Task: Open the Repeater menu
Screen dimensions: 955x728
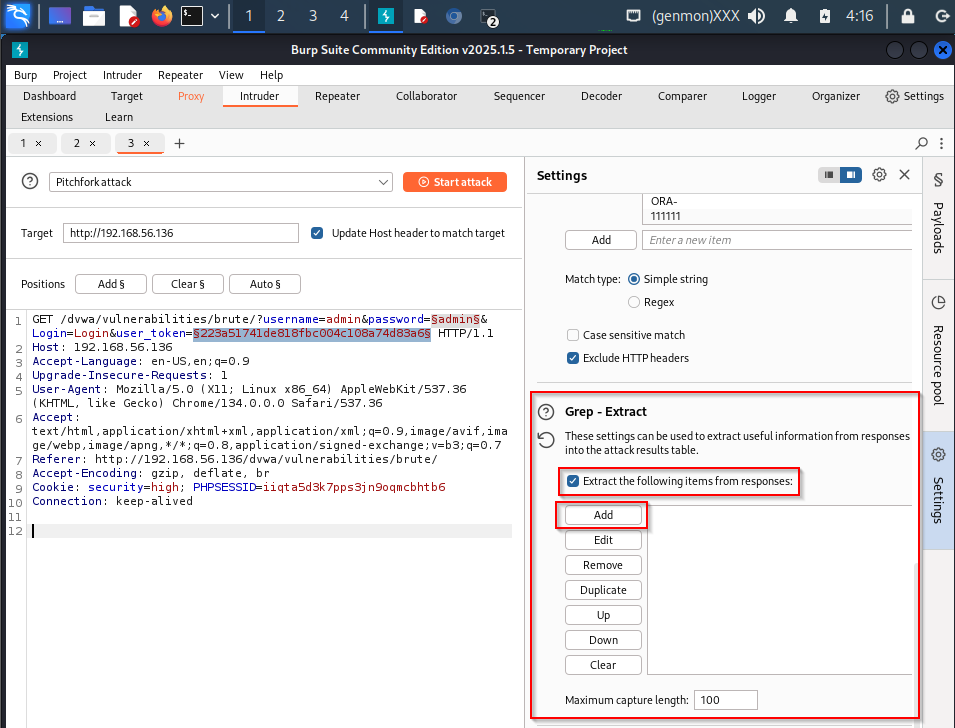Action: point(180,75)
